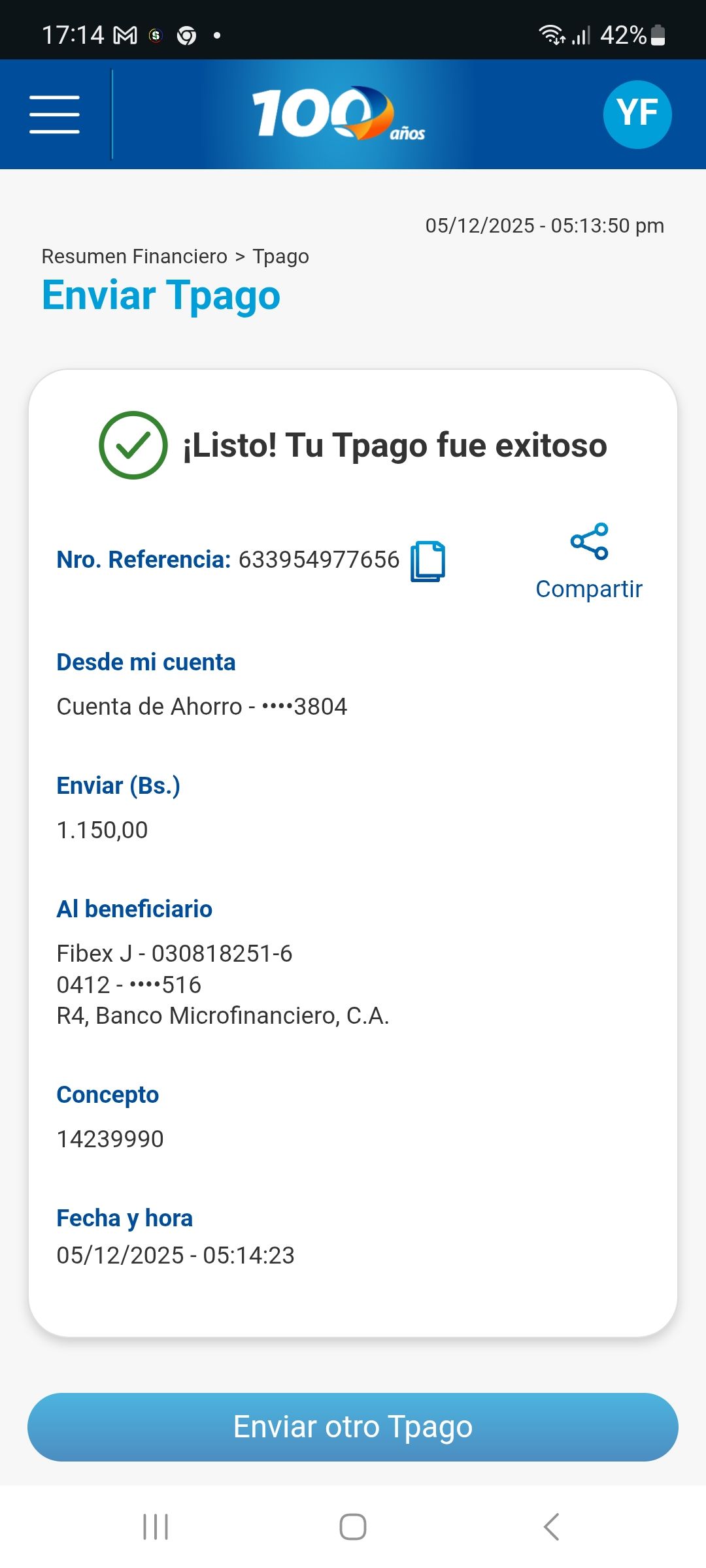Tap the Wi-Fi status icon
Screen dimensions: 706x1568
coord(551,35)
